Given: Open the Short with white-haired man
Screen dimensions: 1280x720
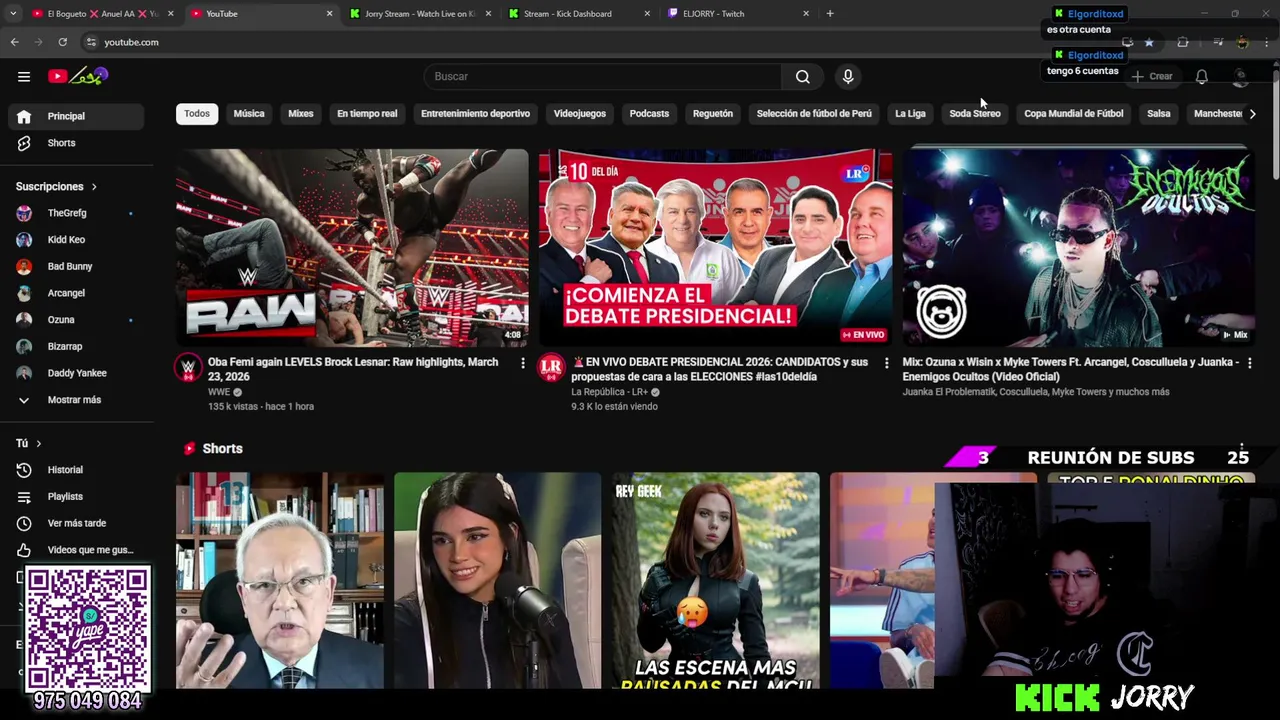Looking at the screenshot, I should click(280, 581).
